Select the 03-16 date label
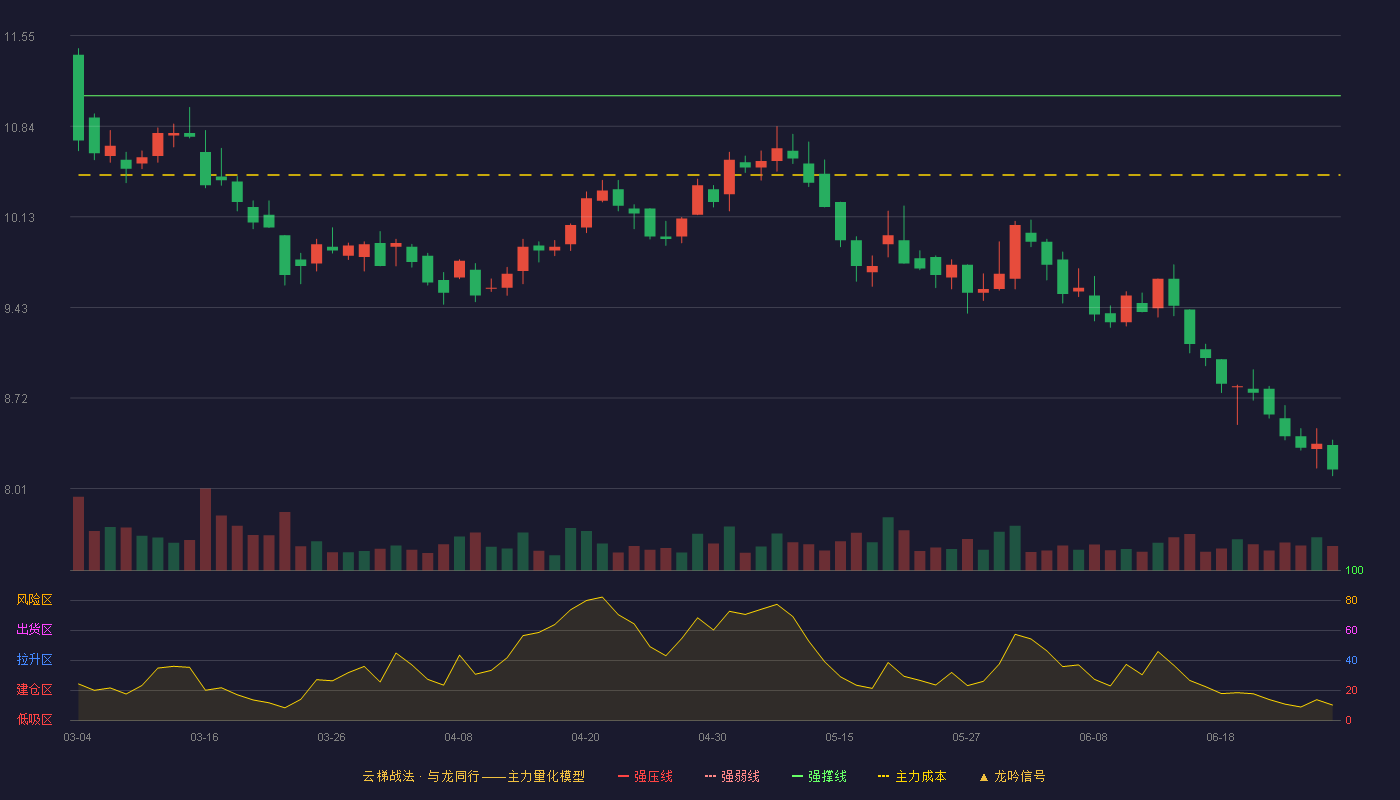Image resolution: width=1400 pixels, height=800 pixels. 204,737
